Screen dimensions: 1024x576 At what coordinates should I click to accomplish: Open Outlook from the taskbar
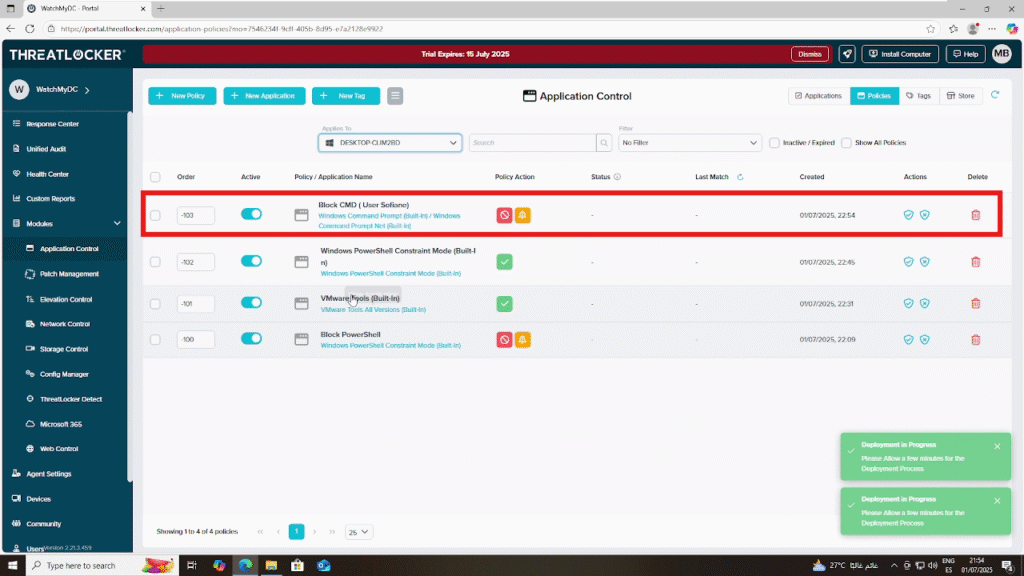(x=324, y=566)
